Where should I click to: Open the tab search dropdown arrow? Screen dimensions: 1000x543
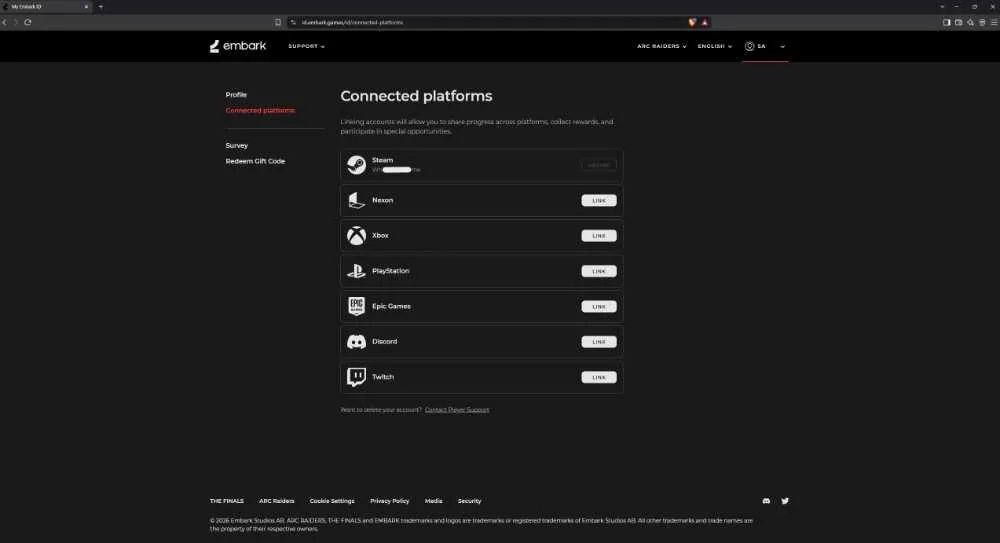942,6
